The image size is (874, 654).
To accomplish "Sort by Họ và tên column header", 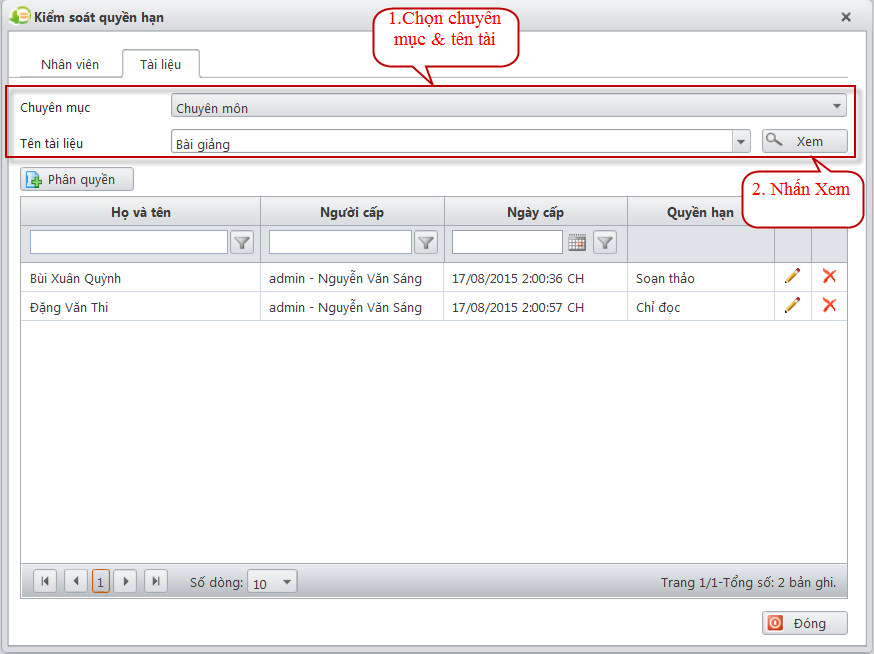I will coord(140,212).
